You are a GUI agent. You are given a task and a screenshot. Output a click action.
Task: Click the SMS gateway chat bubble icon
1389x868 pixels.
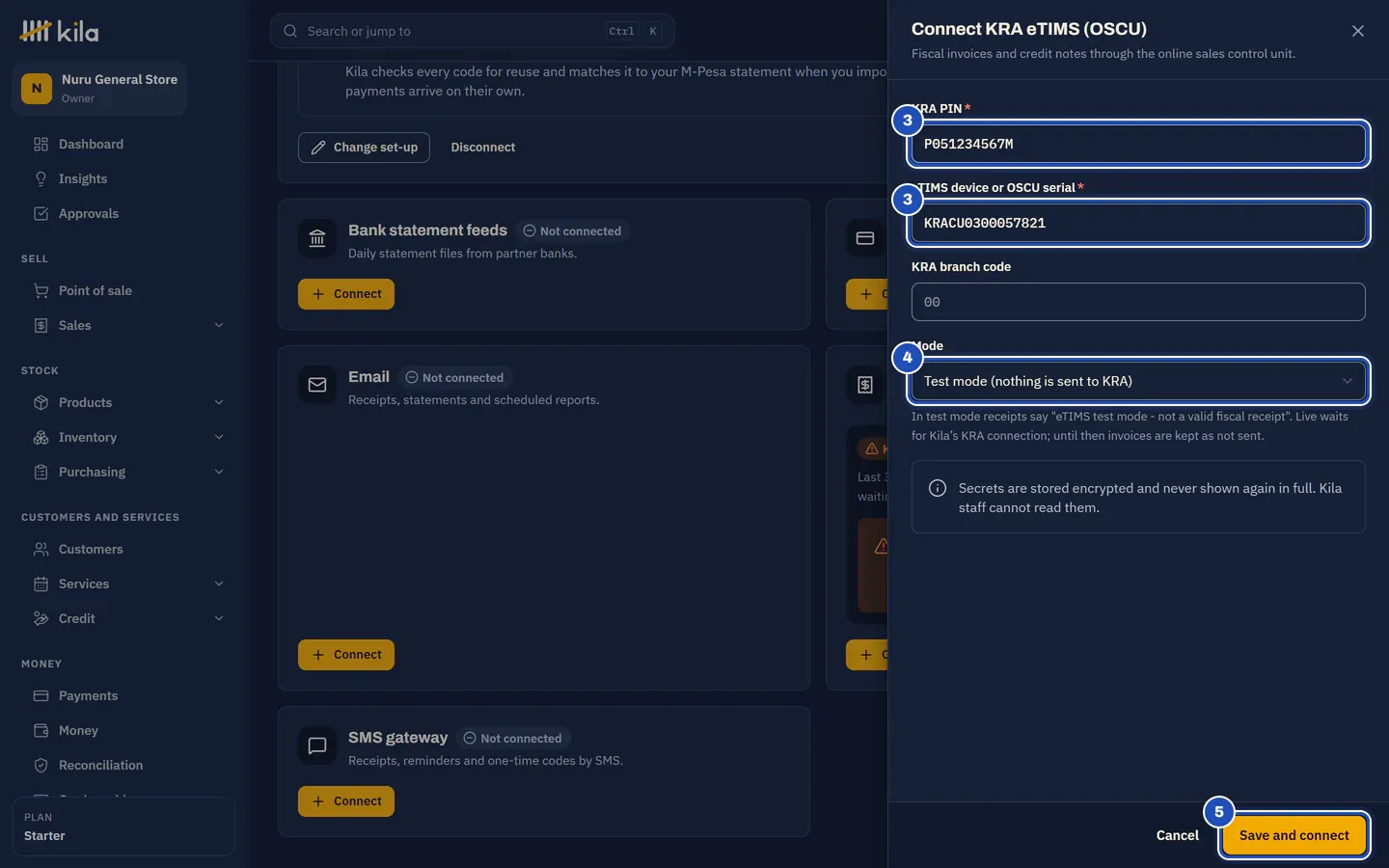[317, 746]
